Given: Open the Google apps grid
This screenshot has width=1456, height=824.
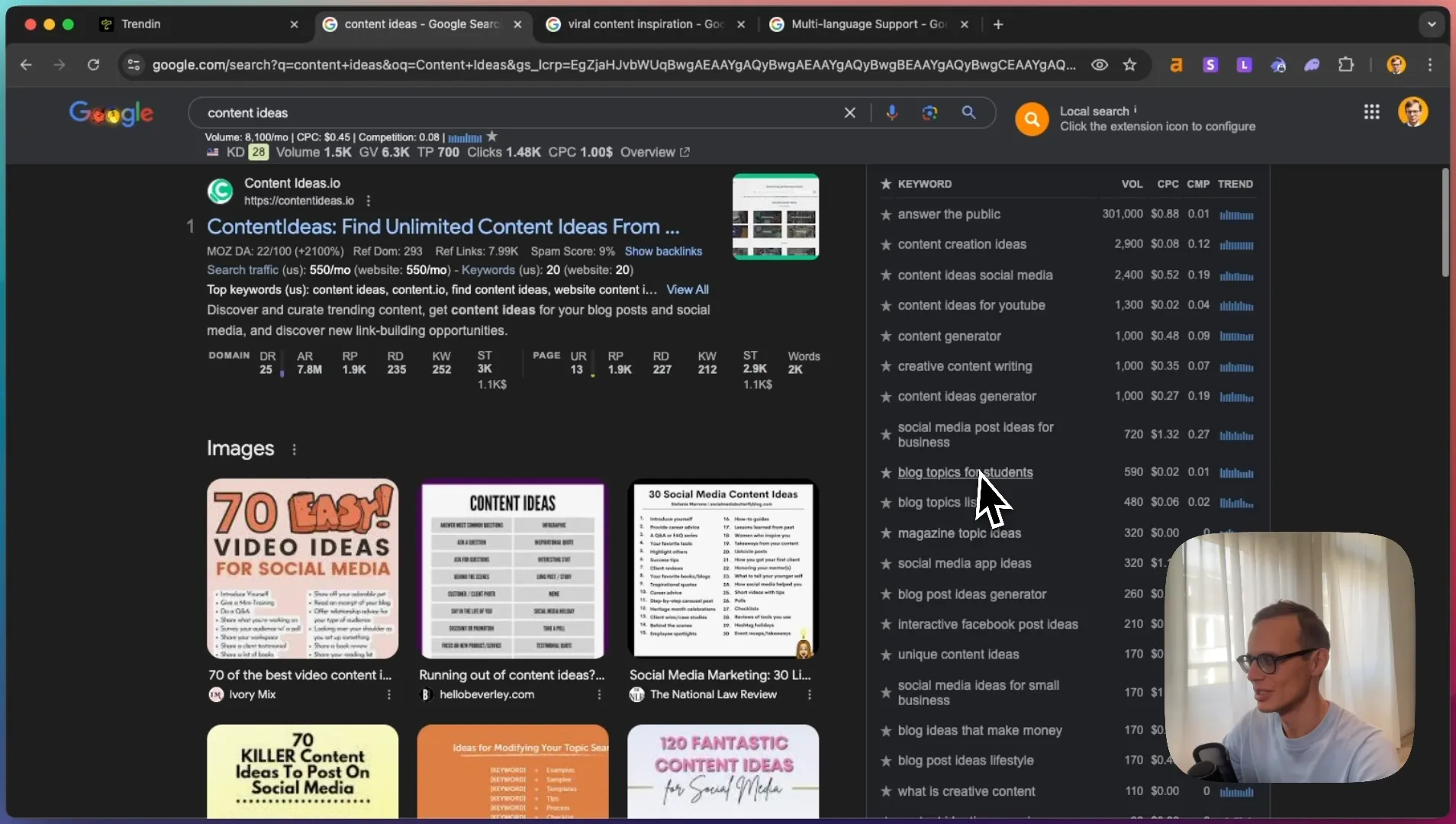Looking at the screenshot, I should (x=1371, y=112).
